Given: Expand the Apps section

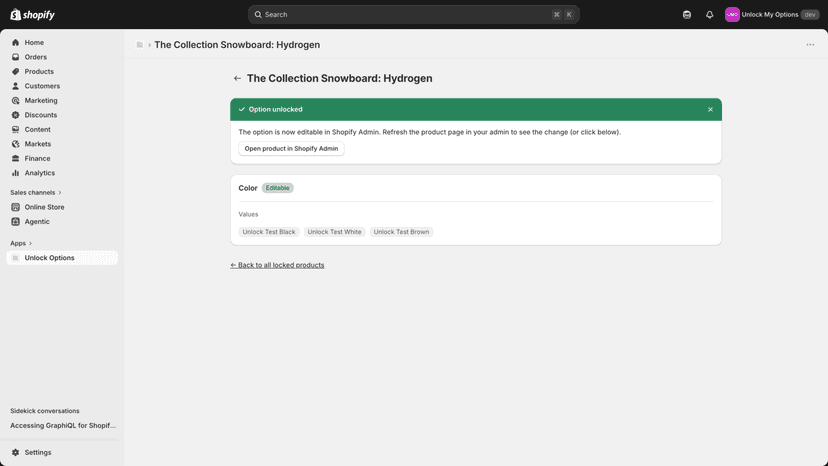Looking at the screenshot, I should [x=21, y=243].
